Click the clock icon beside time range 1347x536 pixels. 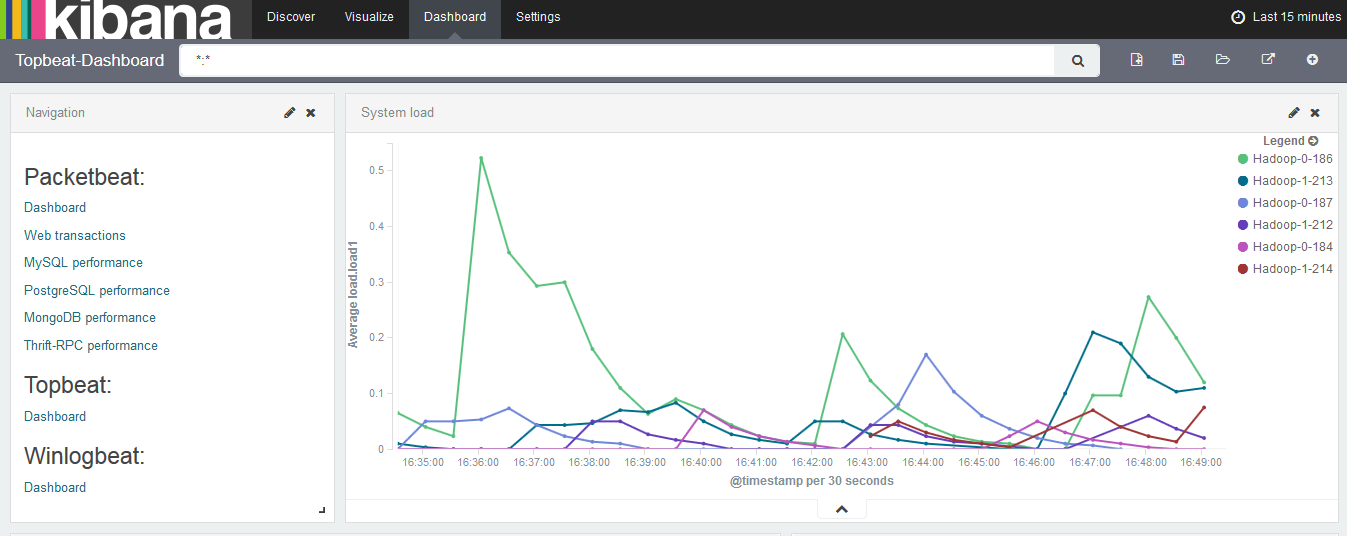pos(1238,17)
